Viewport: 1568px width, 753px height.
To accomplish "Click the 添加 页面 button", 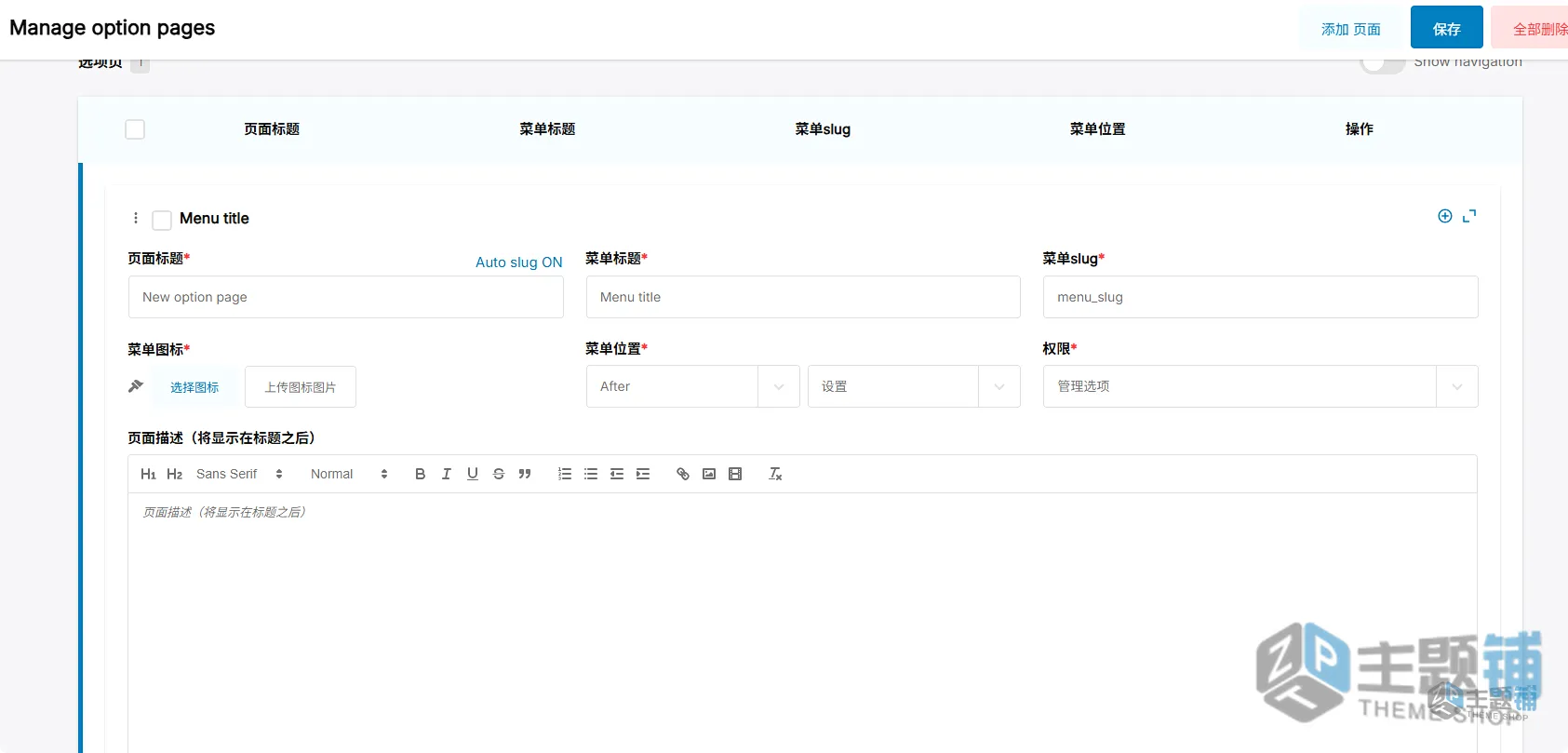I will 1351,28.
